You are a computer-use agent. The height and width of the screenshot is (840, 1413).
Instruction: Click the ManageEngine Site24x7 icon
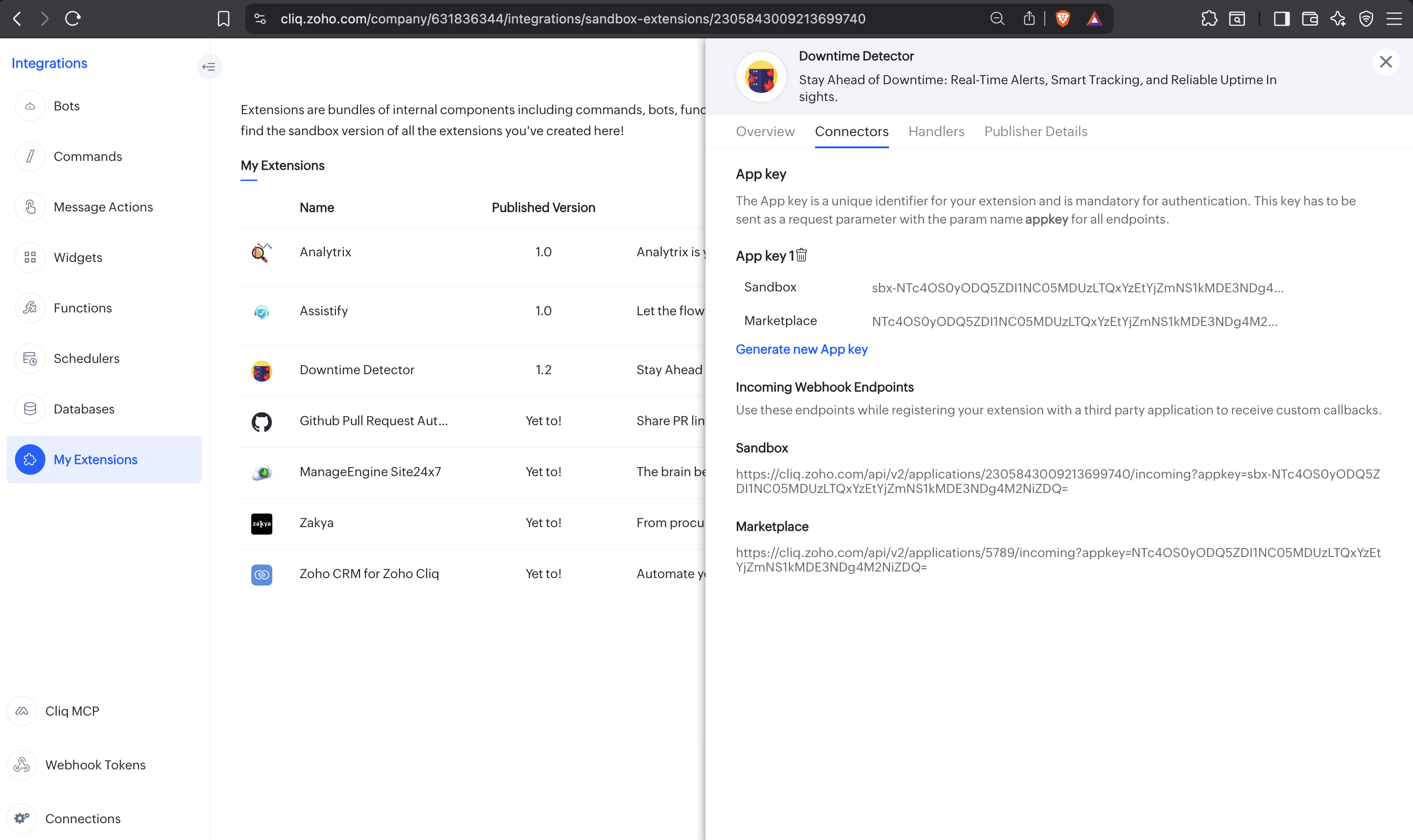tap(262, 472)
